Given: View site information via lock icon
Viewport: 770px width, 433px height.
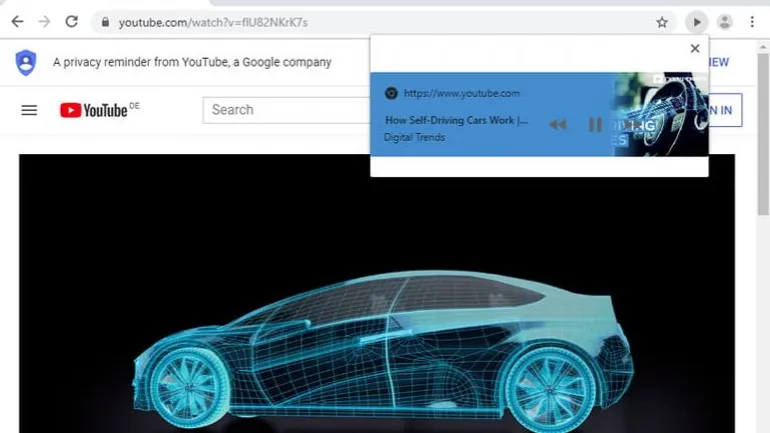Looking at the screenshot, I should pos(104,22).
